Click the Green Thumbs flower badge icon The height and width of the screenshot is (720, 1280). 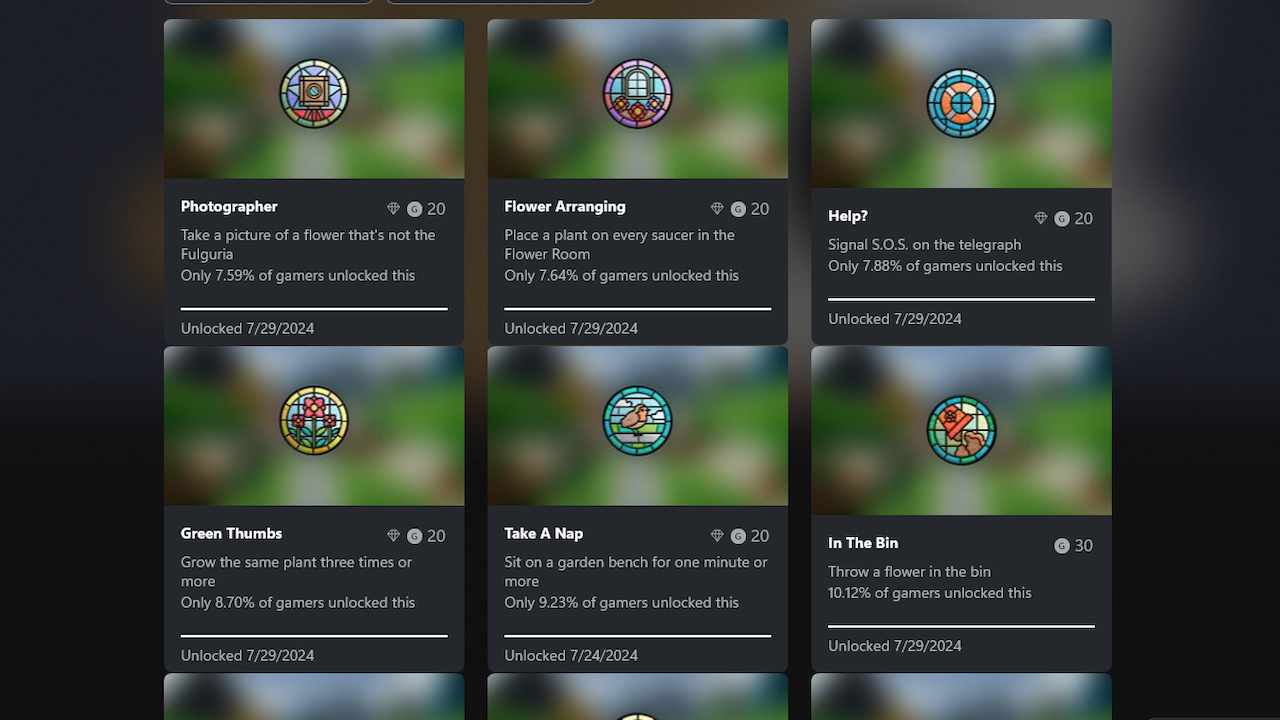pyautogui.click(x=314, y=421)
